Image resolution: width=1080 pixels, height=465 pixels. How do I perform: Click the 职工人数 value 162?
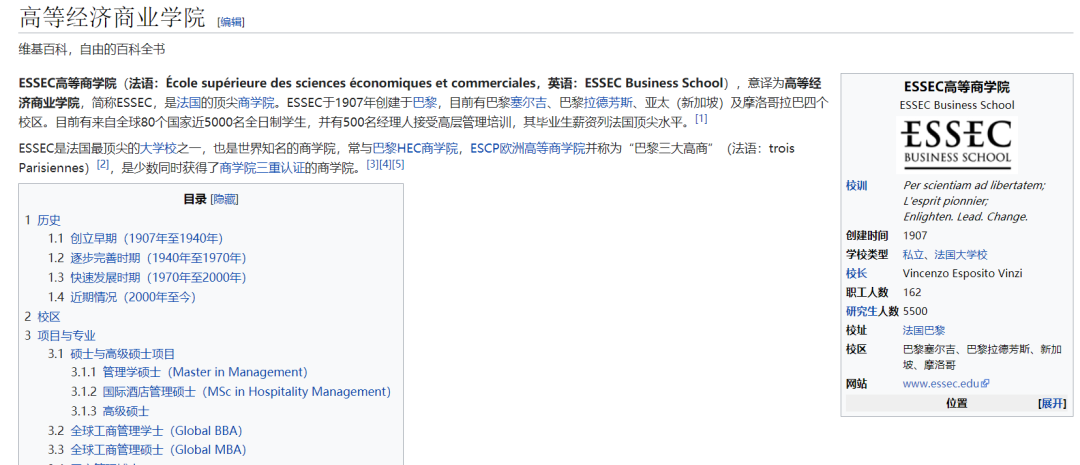[x=912, y=292]
